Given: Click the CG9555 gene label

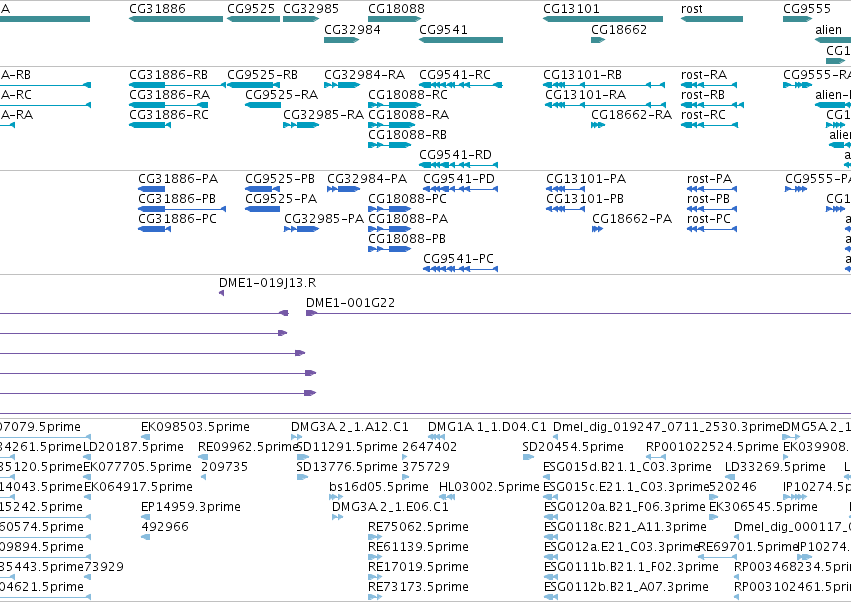Looking at the screenshot, I should point(807,9).
